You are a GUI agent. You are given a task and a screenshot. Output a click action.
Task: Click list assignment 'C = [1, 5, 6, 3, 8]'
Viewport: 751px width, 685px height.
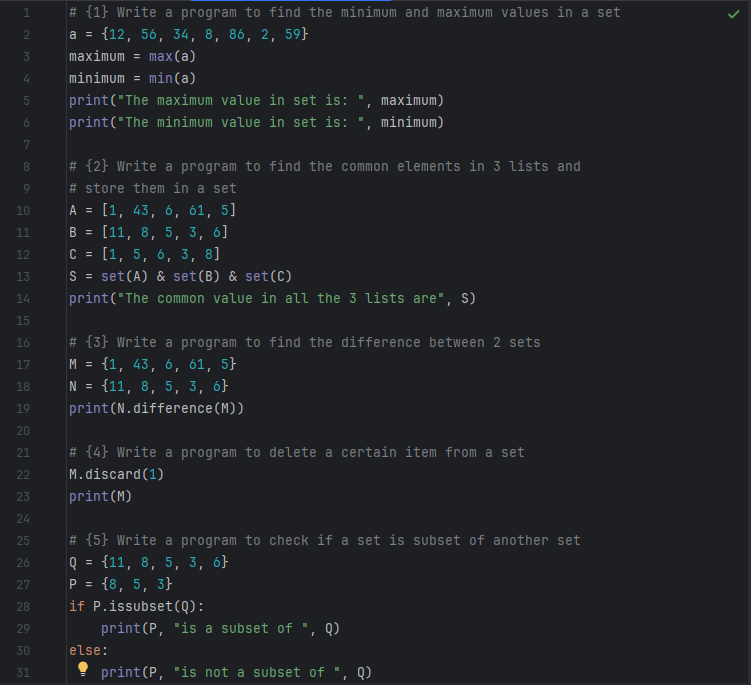pyautogui.click(x=145, y=255)
